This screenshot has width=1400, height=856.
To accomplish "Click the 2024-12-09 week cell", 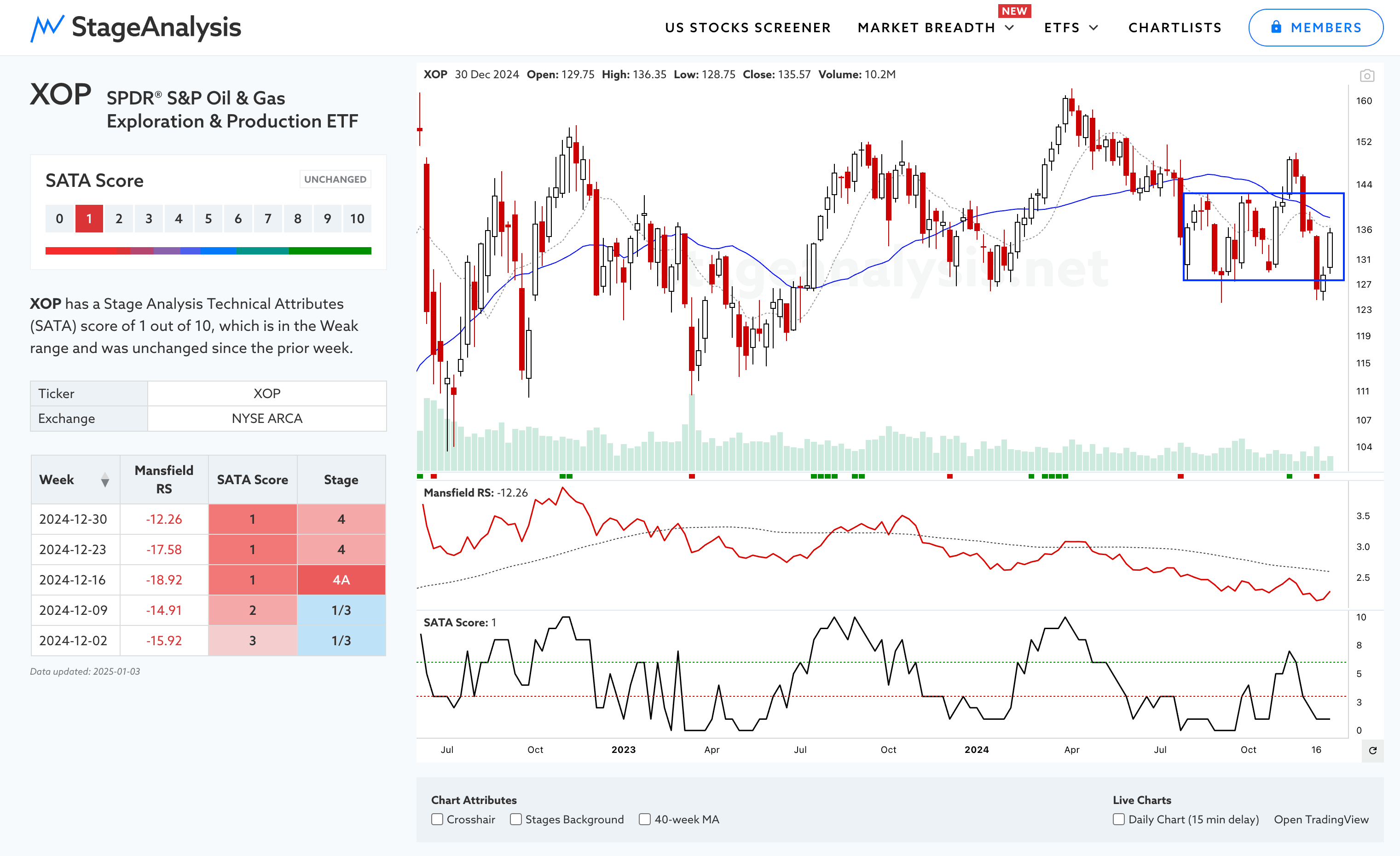I will 75,610.
